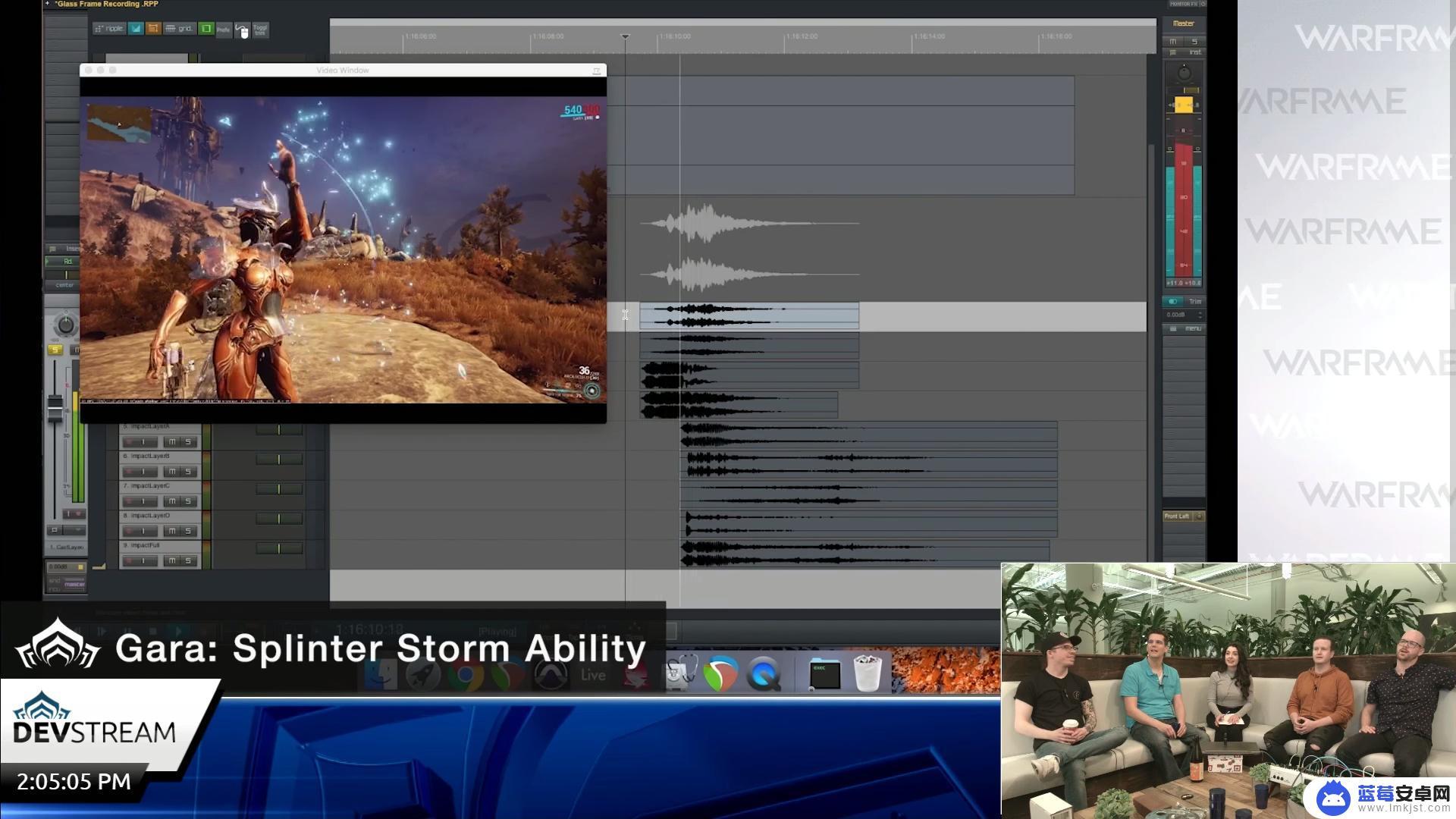Screen dimensions: 1456x819
Task: Click the Toggl trim toolbar button
Action: pos(260,30)
